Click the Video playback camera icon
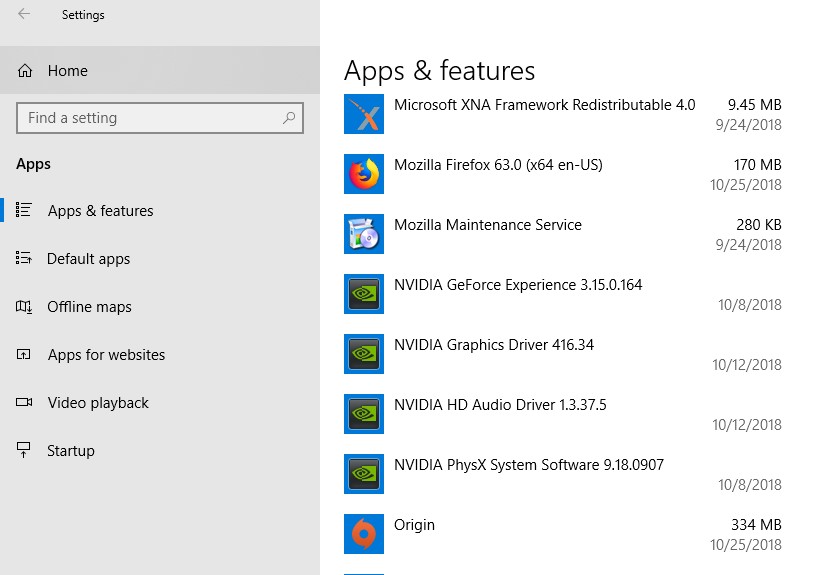 pyautogui.click(x=25, y=403)
